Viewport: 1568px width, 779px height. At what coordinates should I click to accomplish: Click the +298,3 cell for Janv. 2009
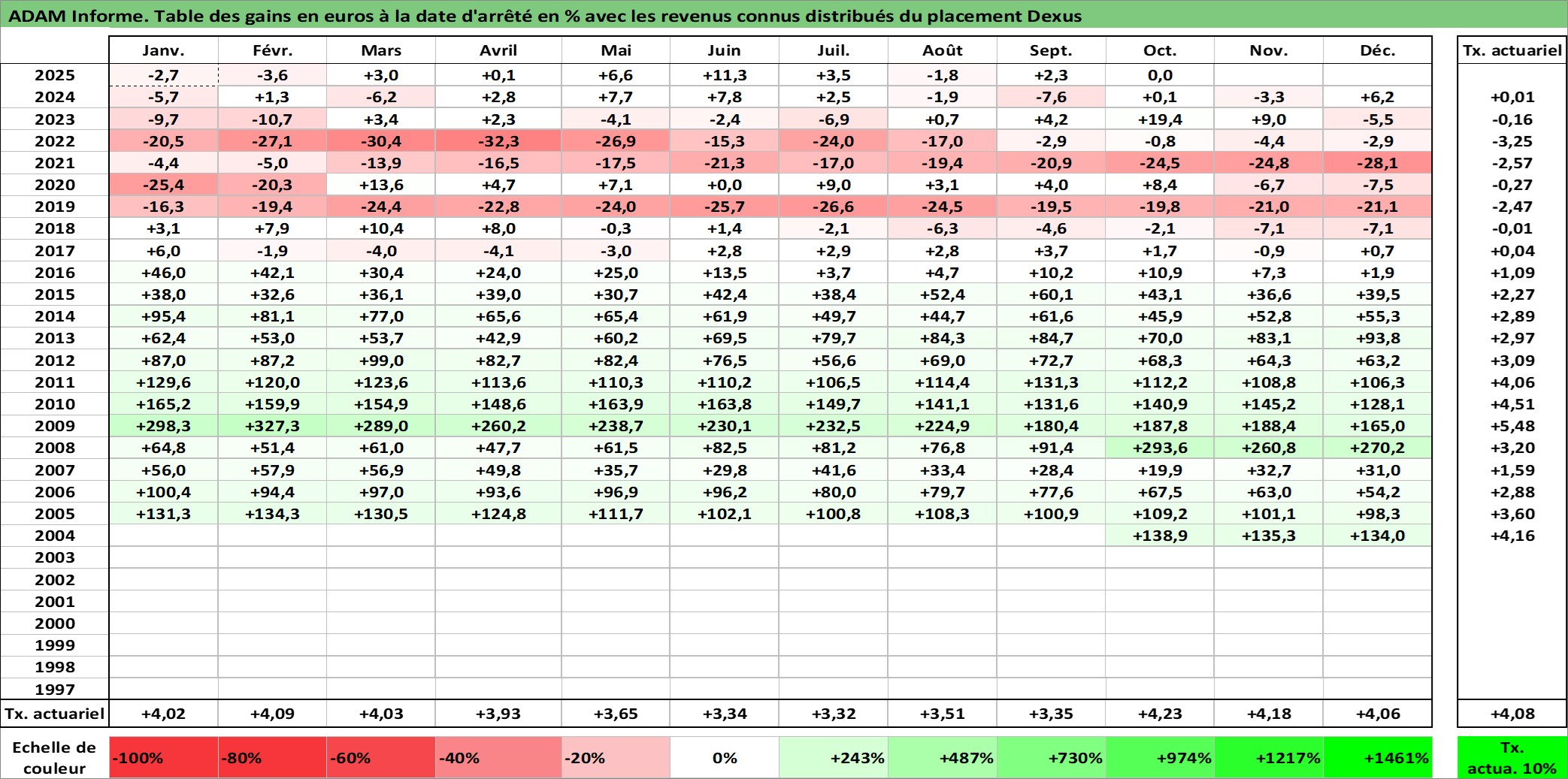point(164,426)
